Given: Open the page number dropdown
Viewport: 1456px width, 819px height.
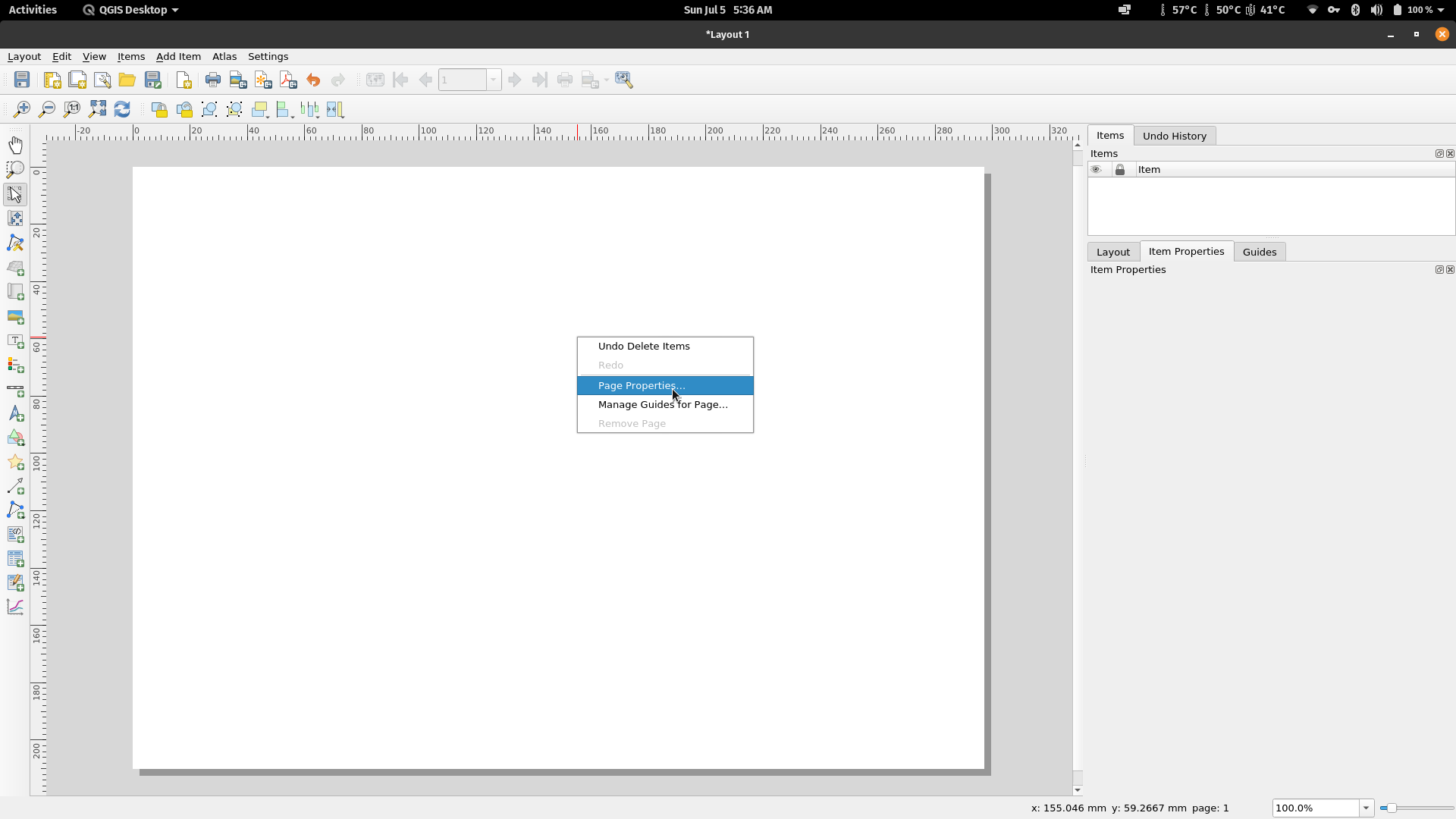Looking at the screenshot, I should (x=494, y=80).
